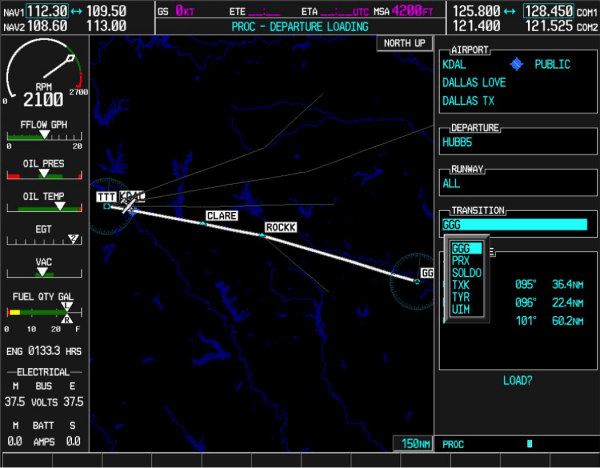Click NAV2 frequency 108.60
The height and width of the screenshot is (468, 600).
47,26
